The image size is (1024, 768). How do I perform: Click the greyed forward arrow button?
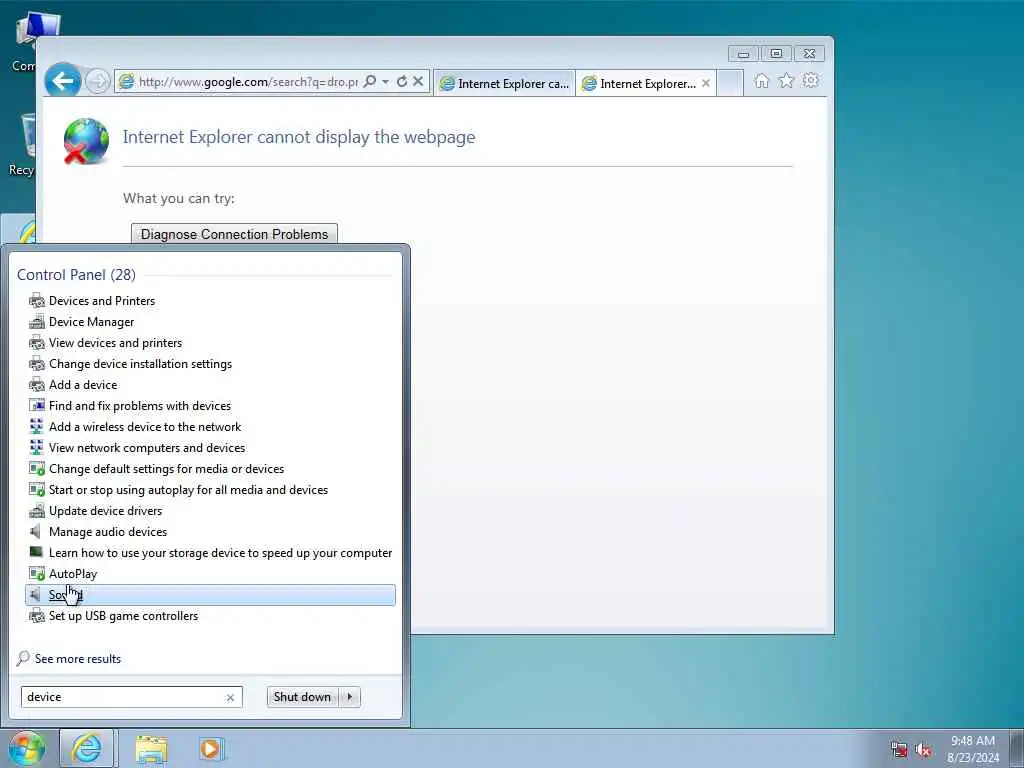[98, 82]
